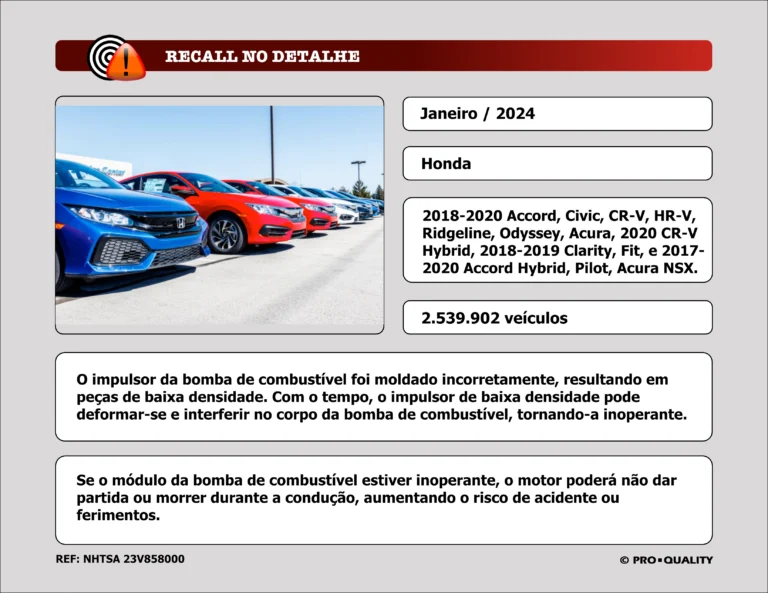The image size is (768, 593).
Task: Select the Honda manufacturer field
Action: click(x=557, y=164)
